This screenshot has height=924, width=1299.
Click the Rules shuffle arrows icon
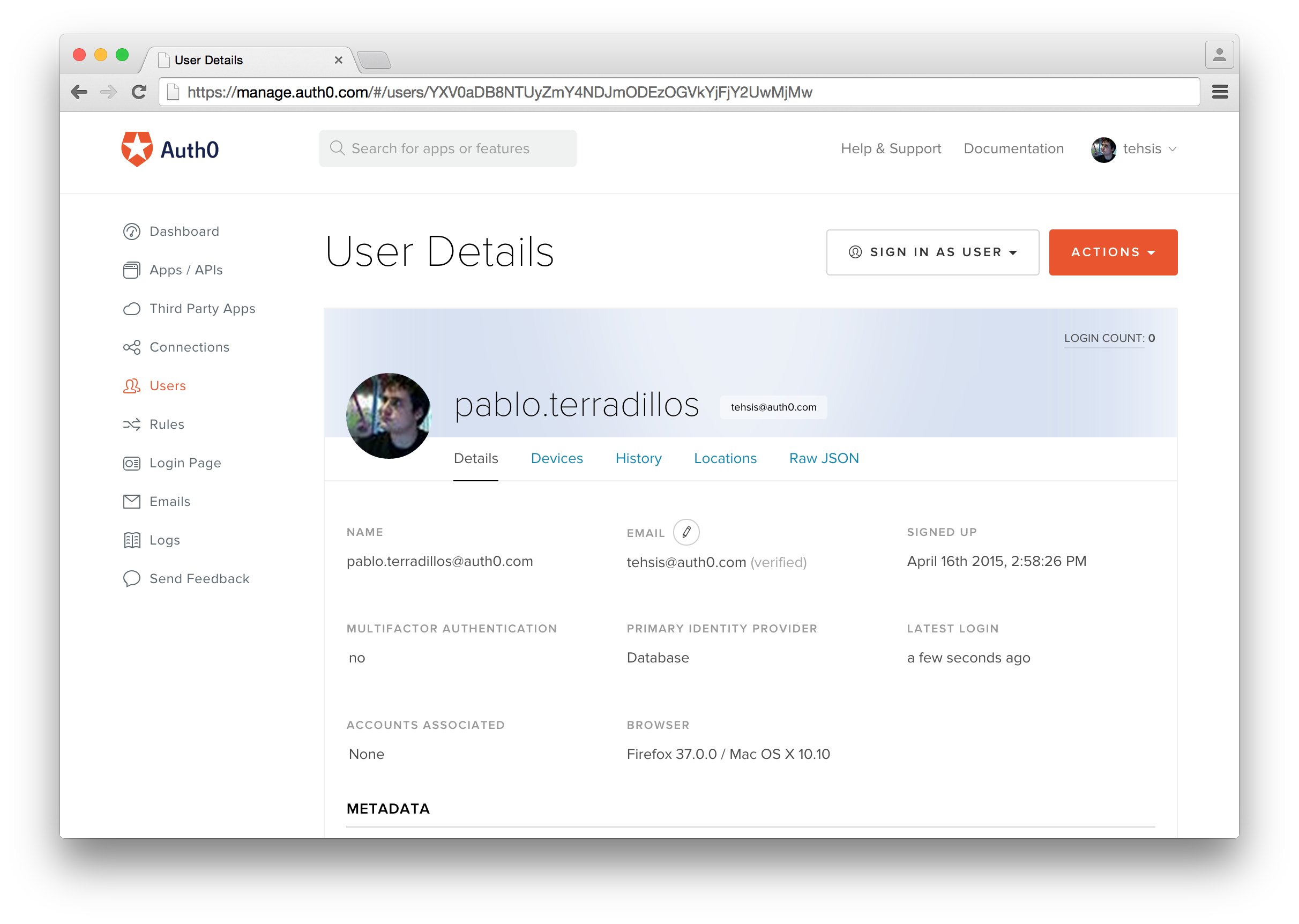click(x=131, y=424)
